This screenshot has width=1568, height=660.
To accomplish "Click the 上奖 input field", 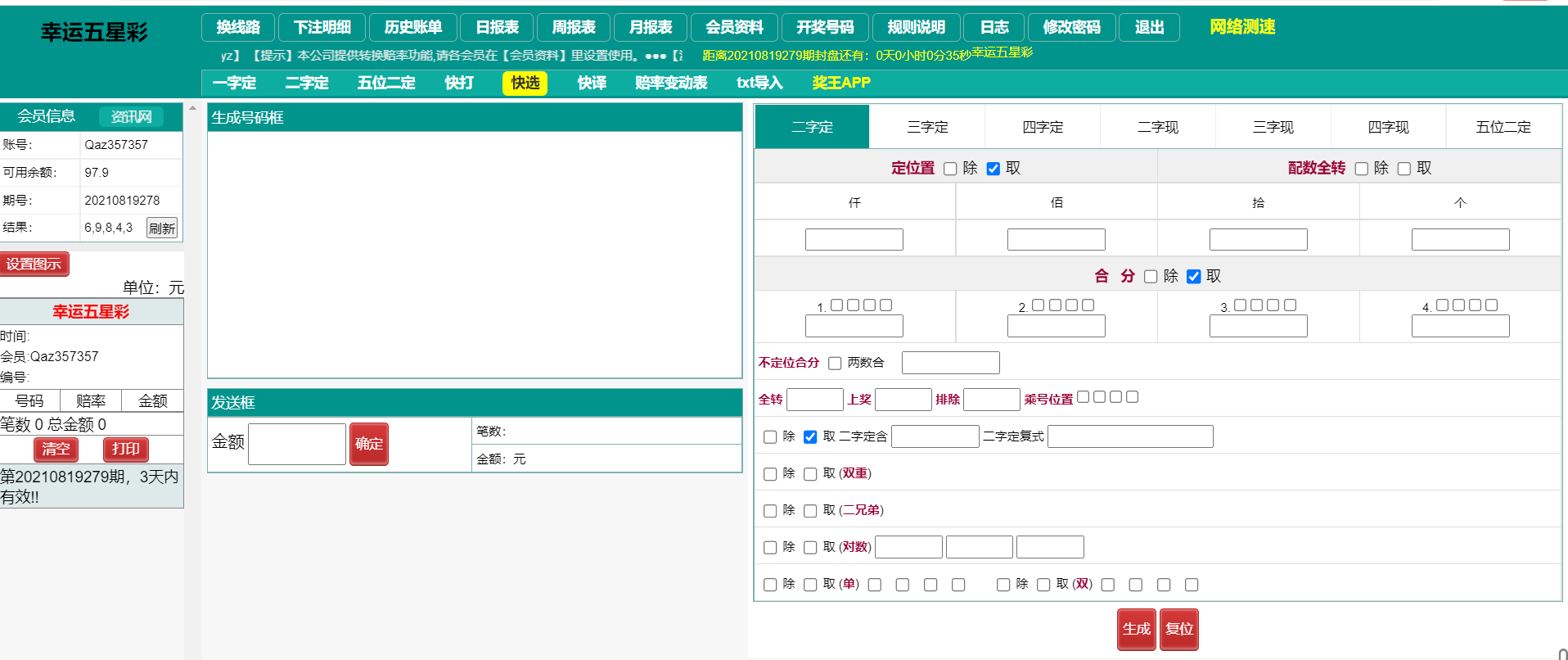I will pyautogui.click(x=903, y=400).
